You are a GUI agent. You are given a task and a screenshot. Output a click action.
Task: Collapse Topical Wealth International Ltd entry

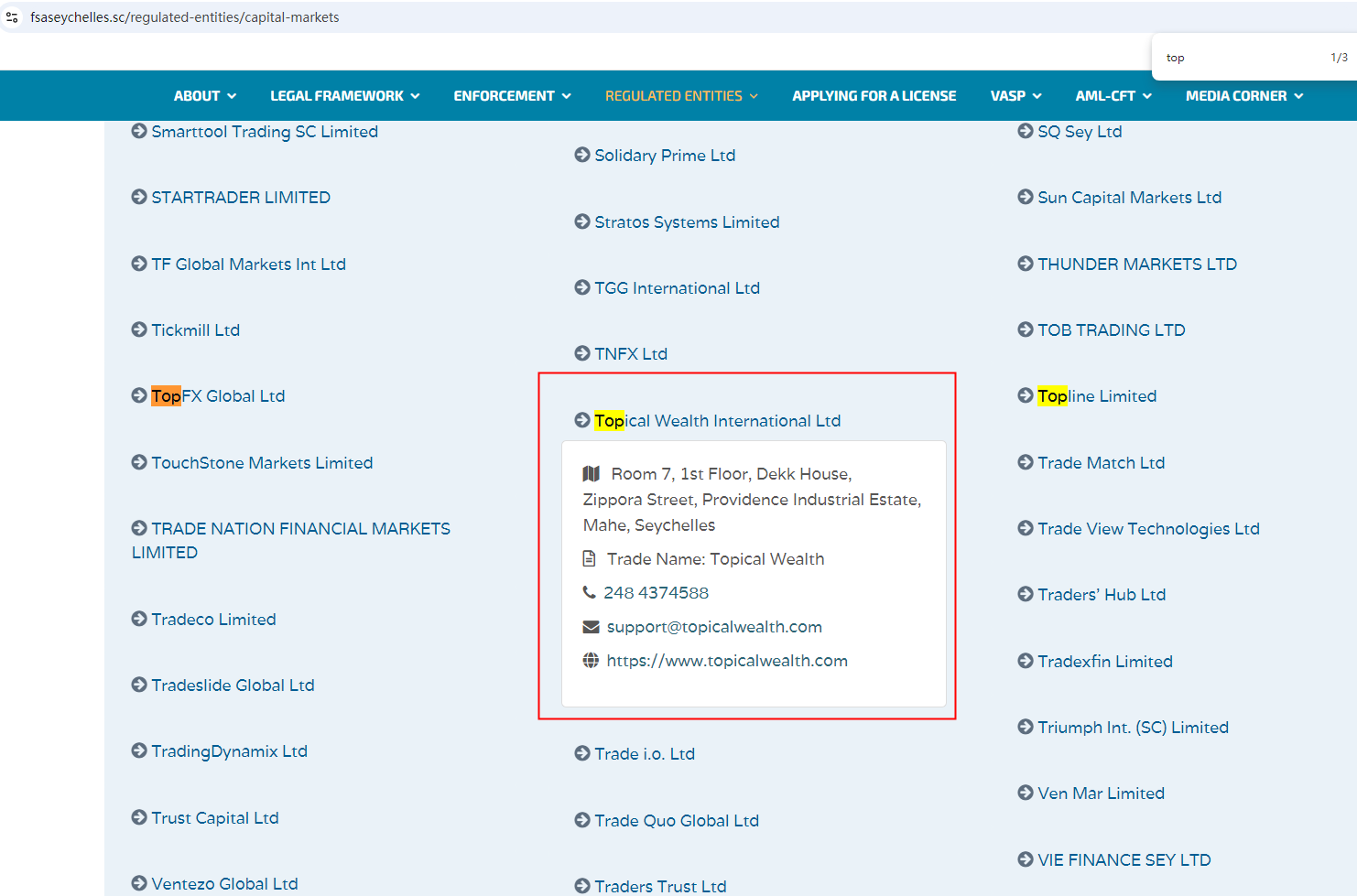[x=716, y=421]
